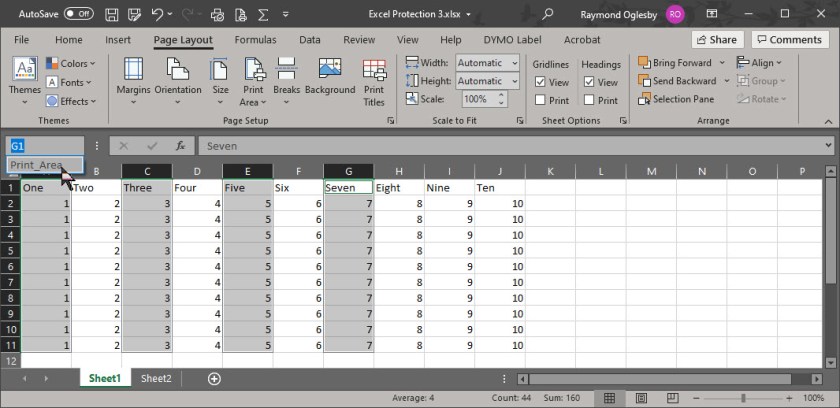Click cell containing Eight

coord(399,188)
